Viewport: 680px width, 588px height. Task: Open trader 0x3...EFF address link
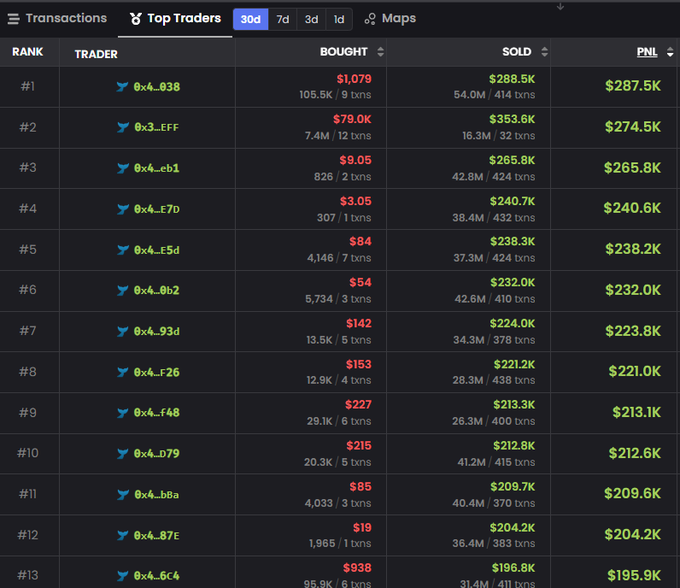coord(157,127)
